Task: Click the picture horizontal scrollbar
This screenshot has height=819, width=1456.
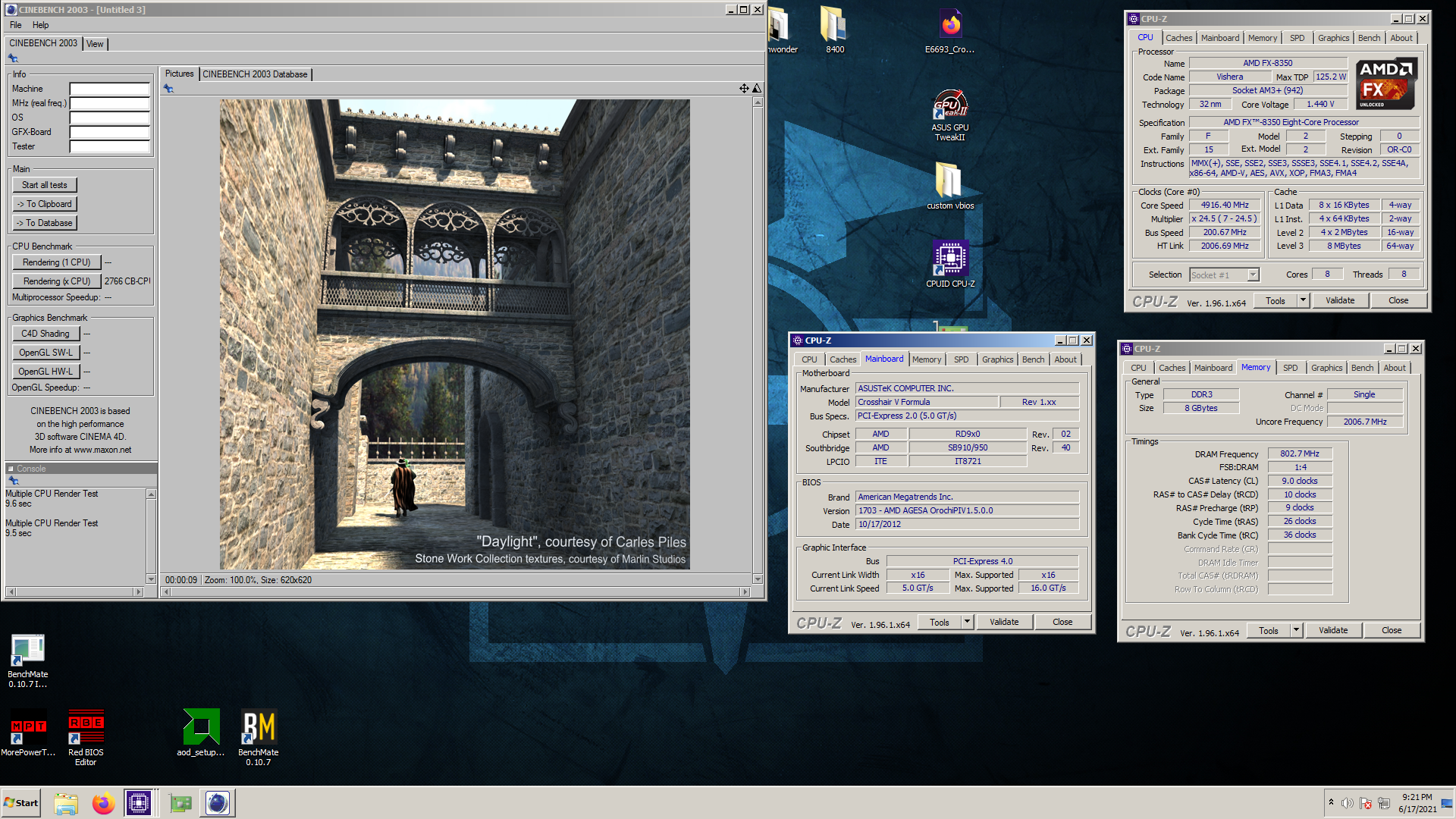Action: 456,591
